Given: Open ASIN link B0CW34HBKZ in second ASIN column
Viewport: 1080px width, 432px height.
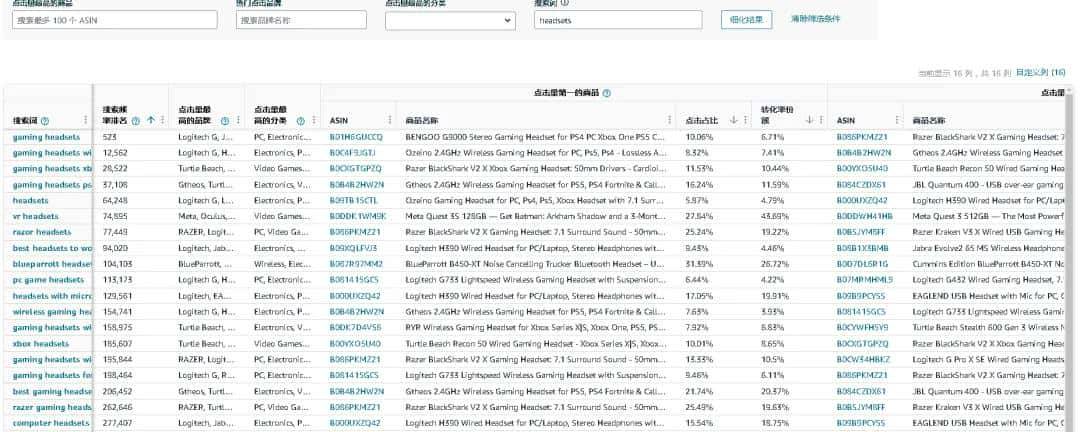Looking at the screenshot, I should [x=863, y=360].
